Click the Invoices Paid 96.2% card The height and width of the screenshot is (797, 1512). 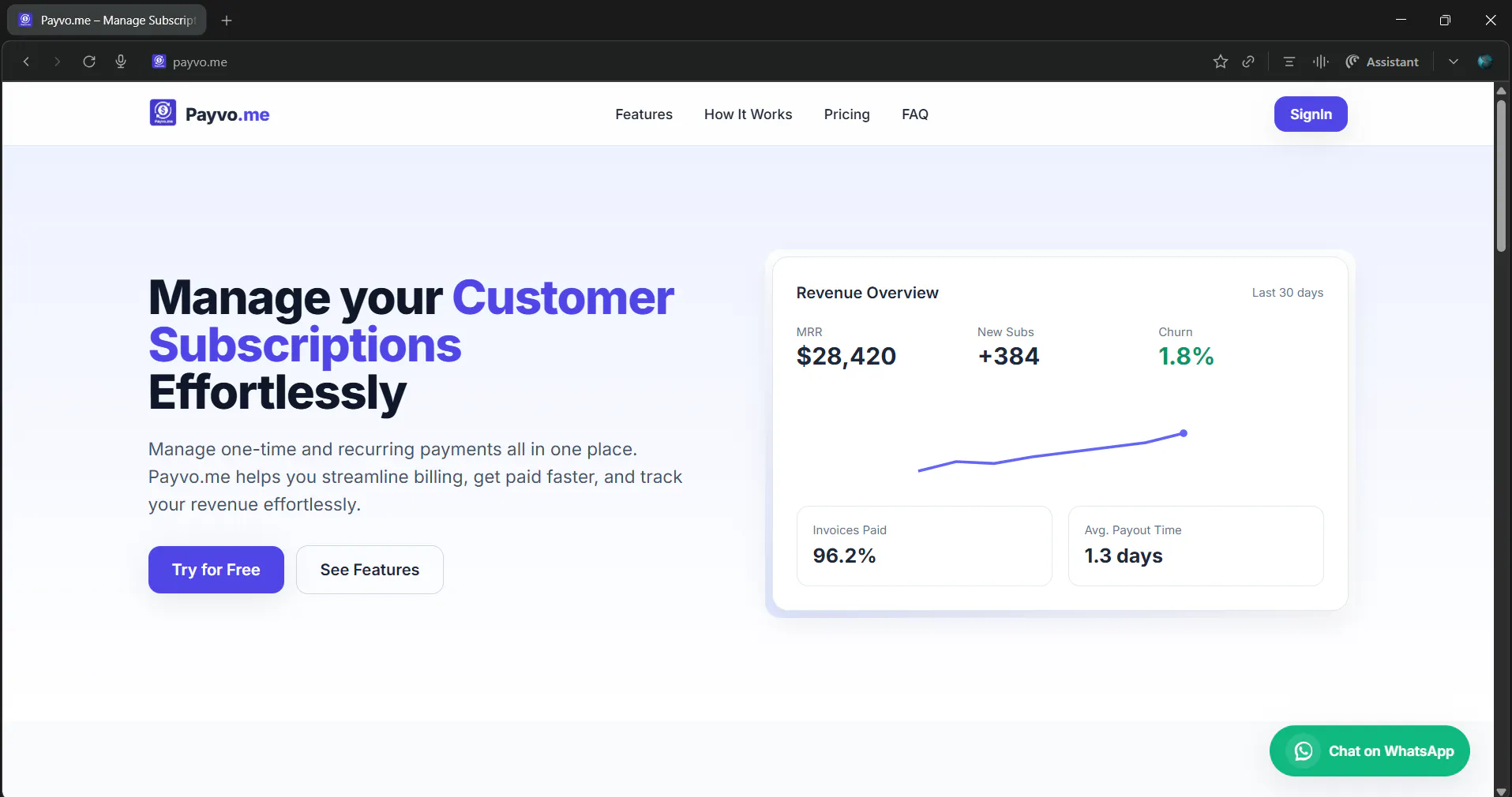(925, 546)
